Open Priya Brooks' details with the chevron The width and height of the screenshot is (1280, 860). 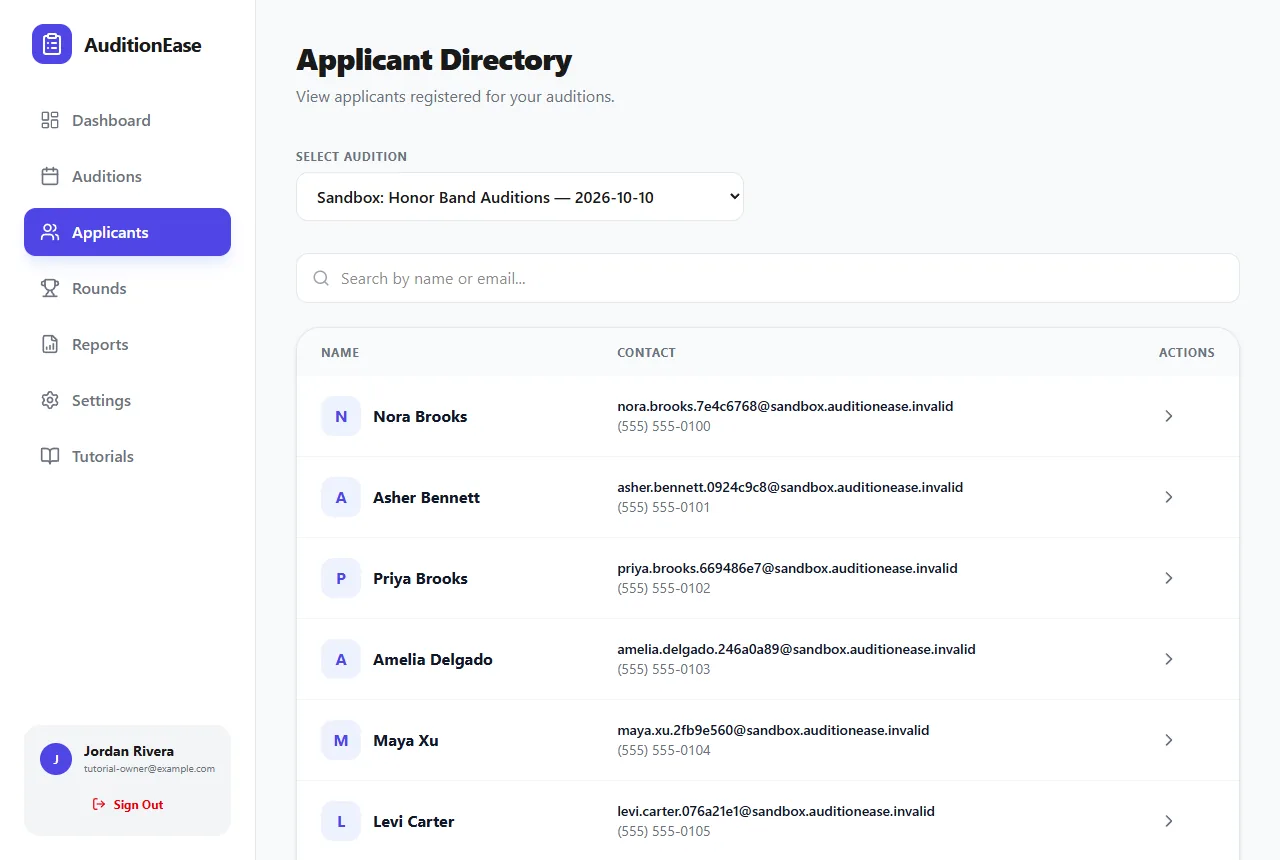1169,578
